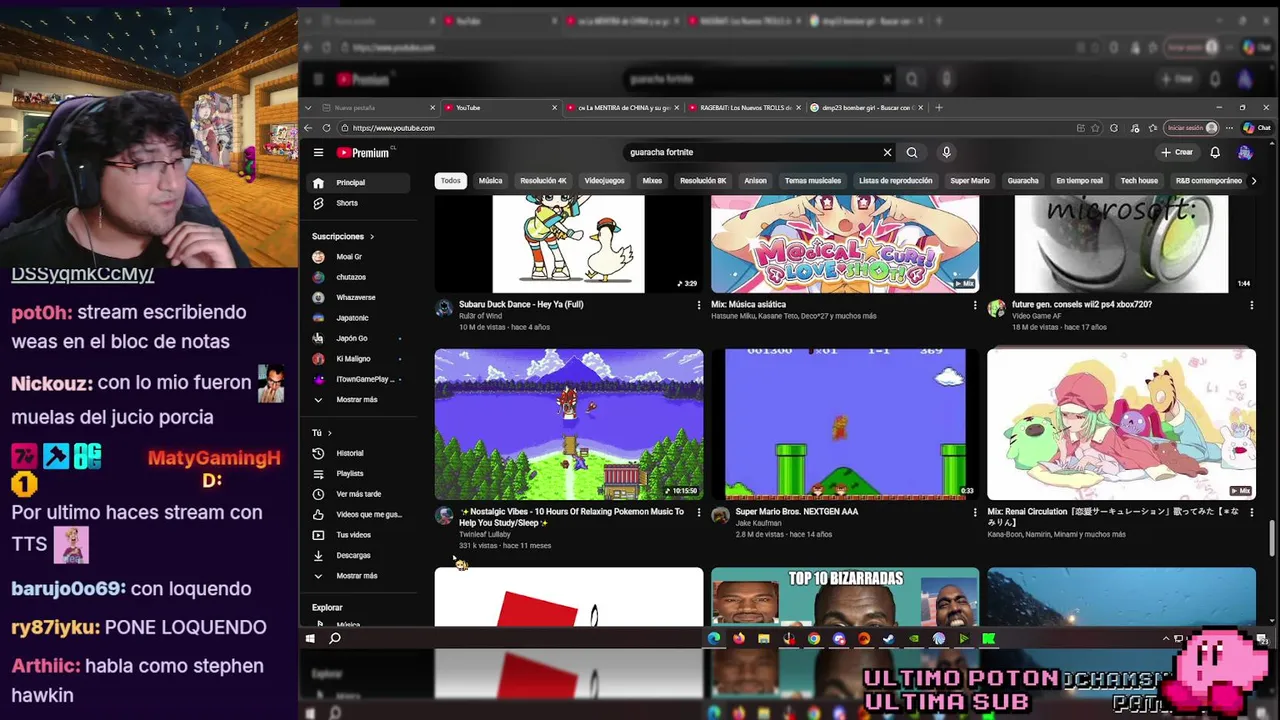Open the YouTube hamburger guide menu
The image size is (1280, 720).
[318, 152]
